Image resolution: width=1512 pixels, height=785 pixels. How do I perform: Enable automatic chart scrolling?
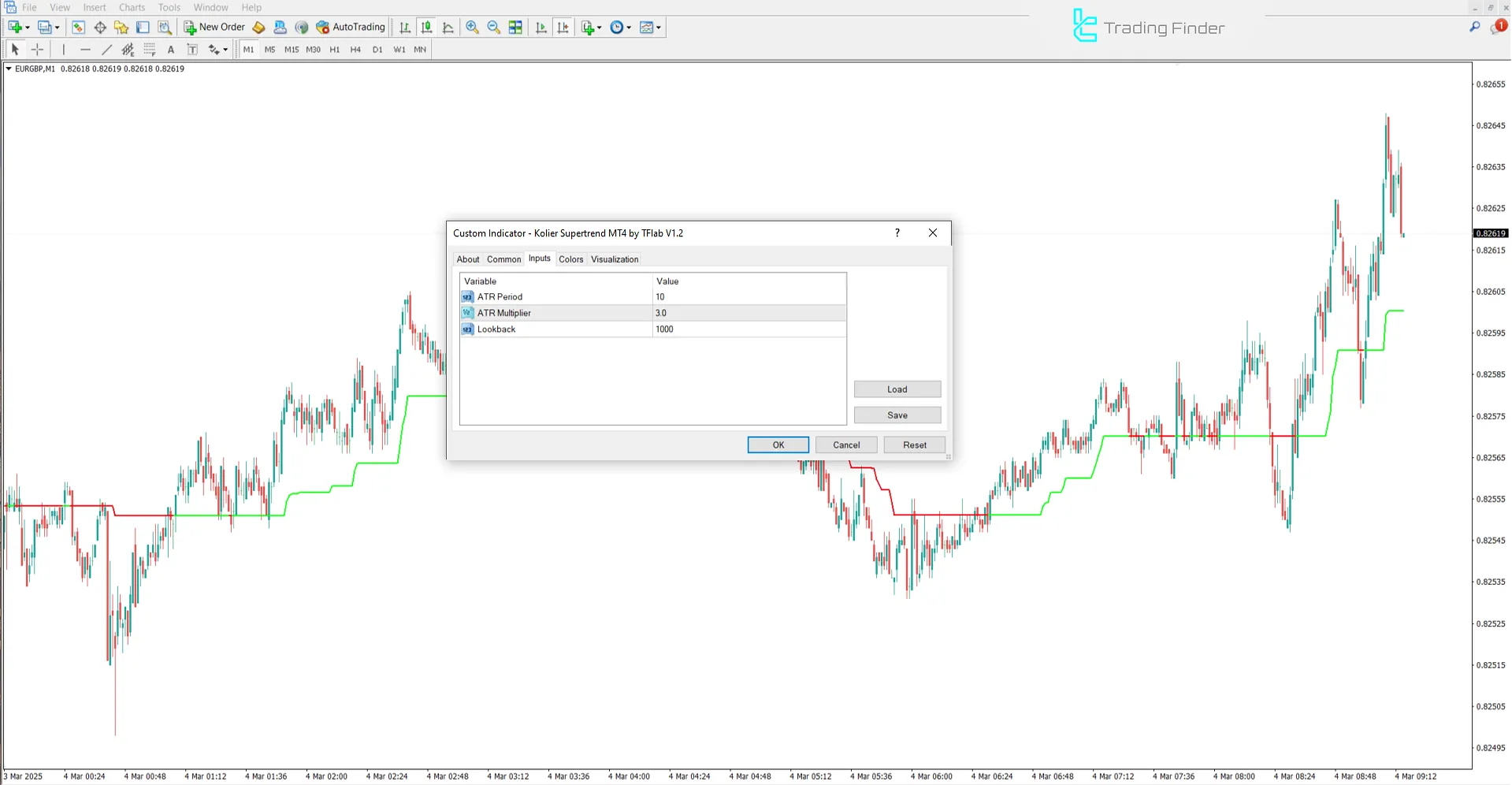pos(541,27)
